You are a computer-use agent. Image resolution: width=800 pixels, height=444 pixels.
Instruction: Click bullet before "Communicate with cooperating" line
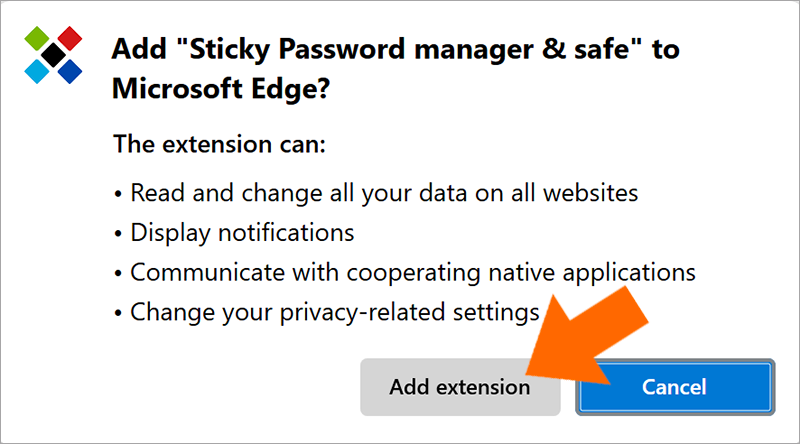118,274
